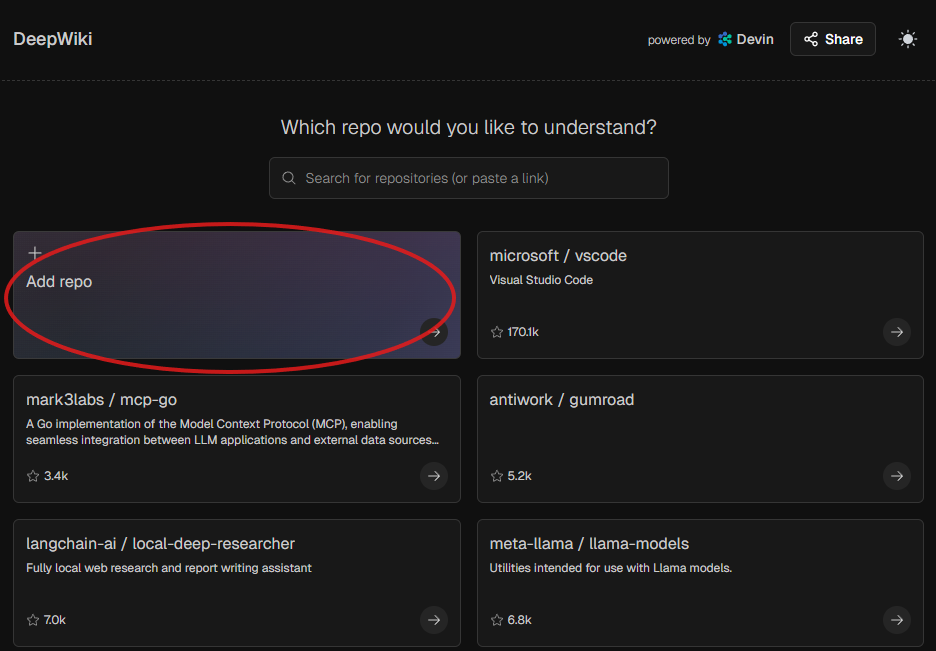Focus the repository search field
936x651 pixels.
469,178
